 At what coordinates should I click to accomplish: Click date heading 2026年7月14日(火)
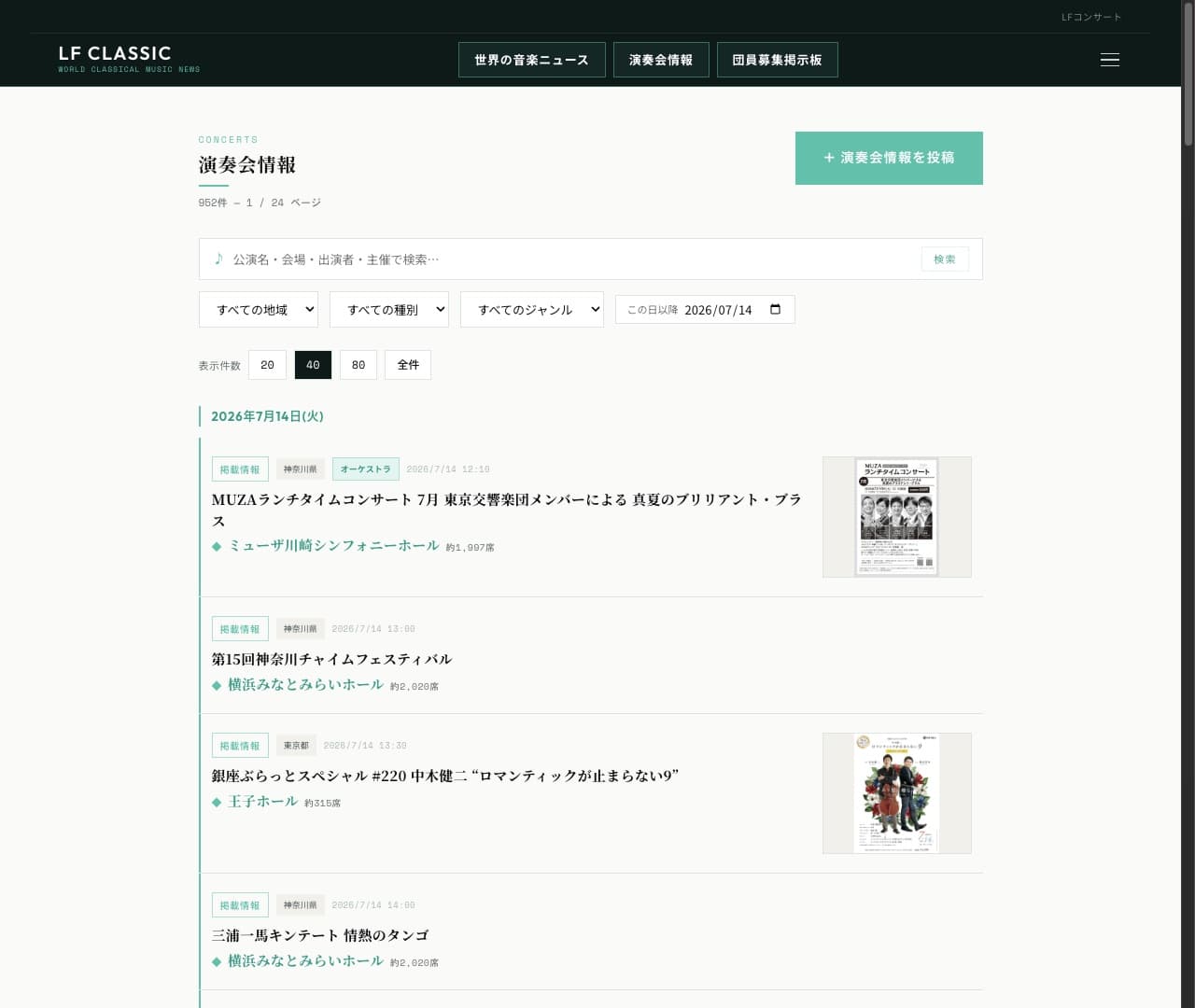pyautogui.click(x=267, y=416)
